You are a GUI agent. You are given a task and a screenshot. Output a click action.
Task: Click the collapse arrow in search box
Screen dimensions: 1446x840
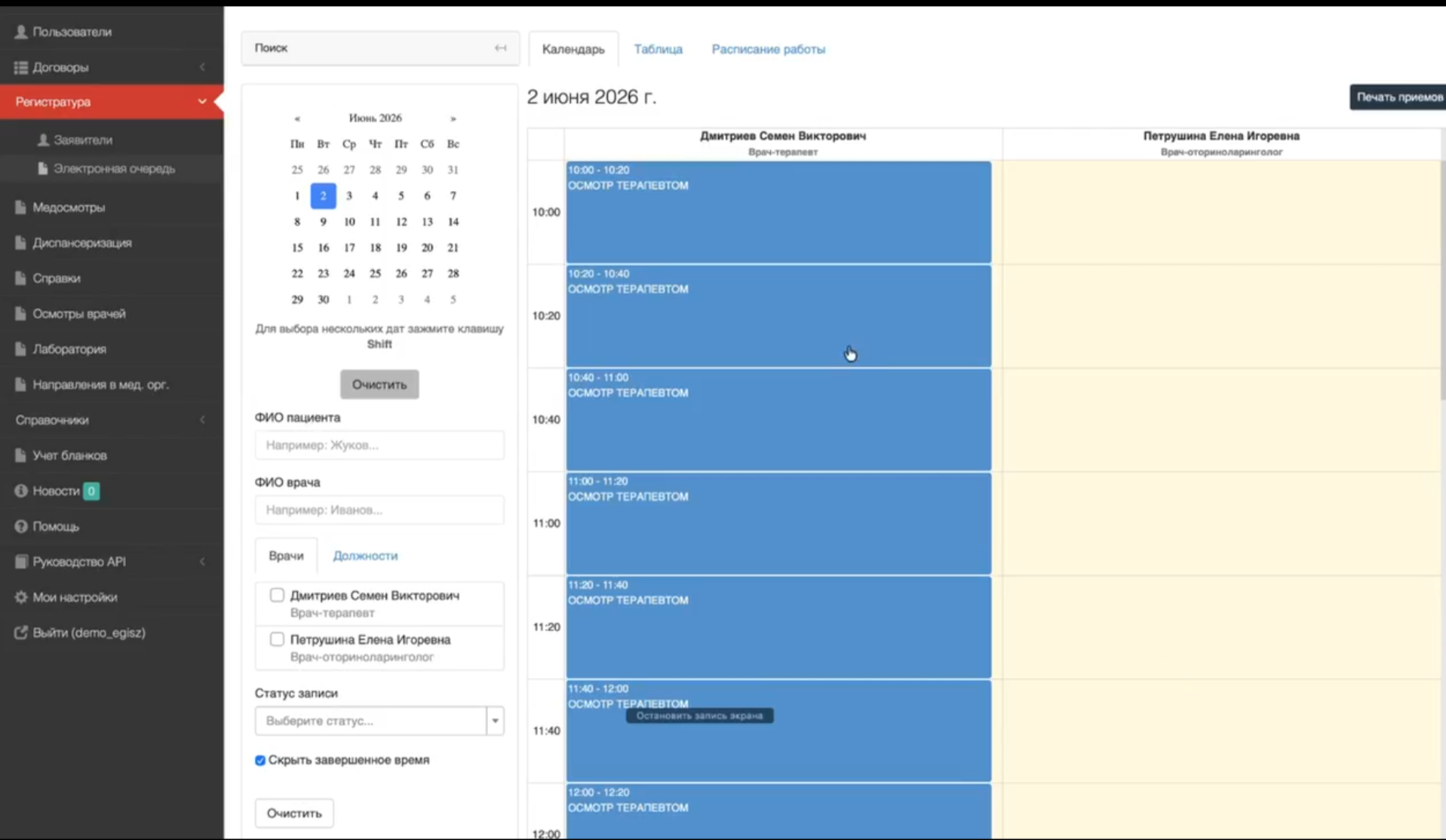coord(500,48)
